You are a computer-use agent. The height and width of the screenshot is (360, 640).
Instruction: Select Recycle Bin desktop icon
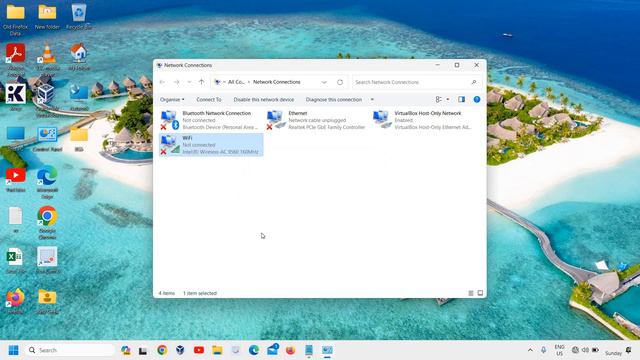coord(78,17)
